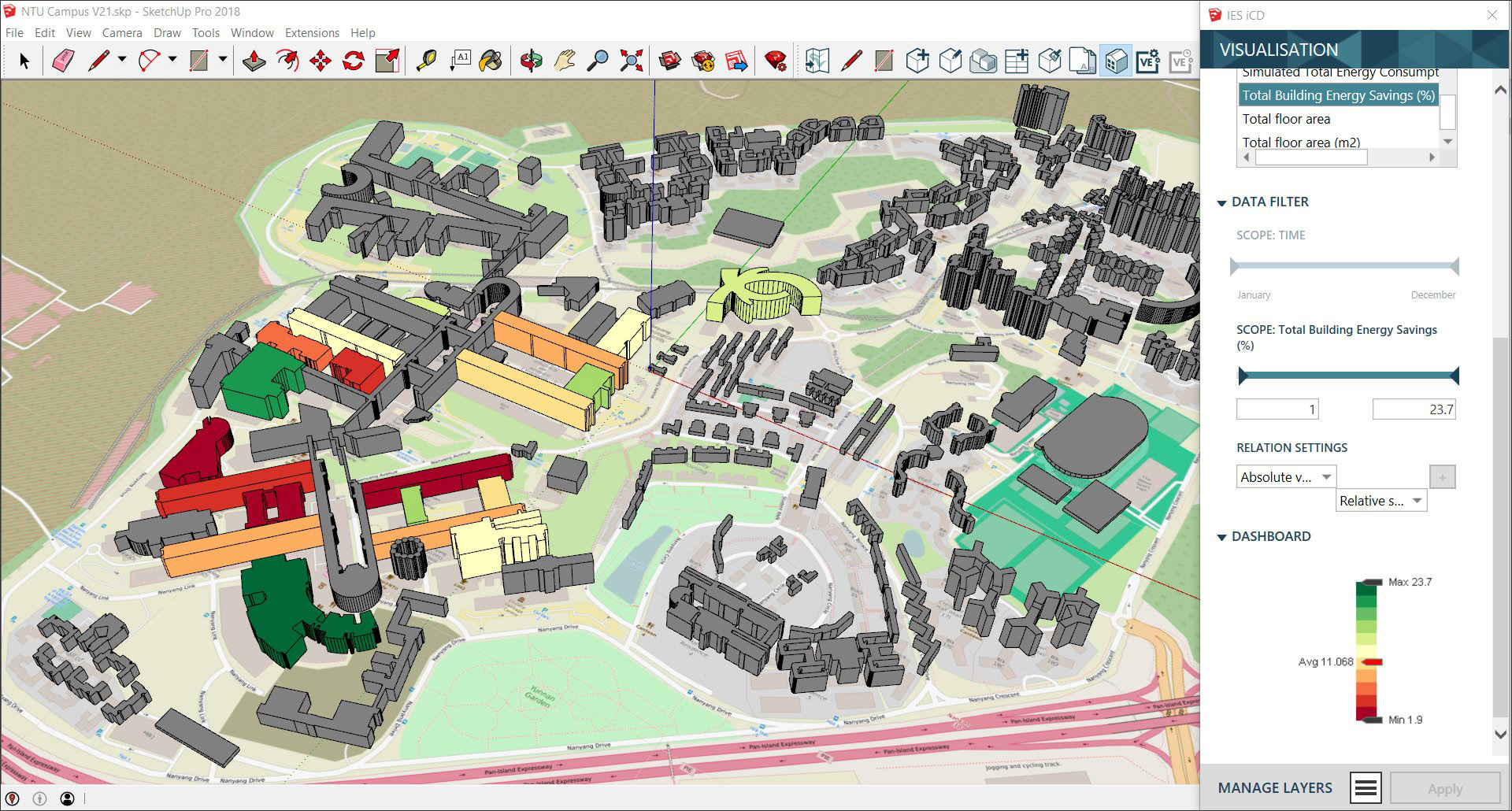Select the Push/Pull tool

(x=254, y=60)
